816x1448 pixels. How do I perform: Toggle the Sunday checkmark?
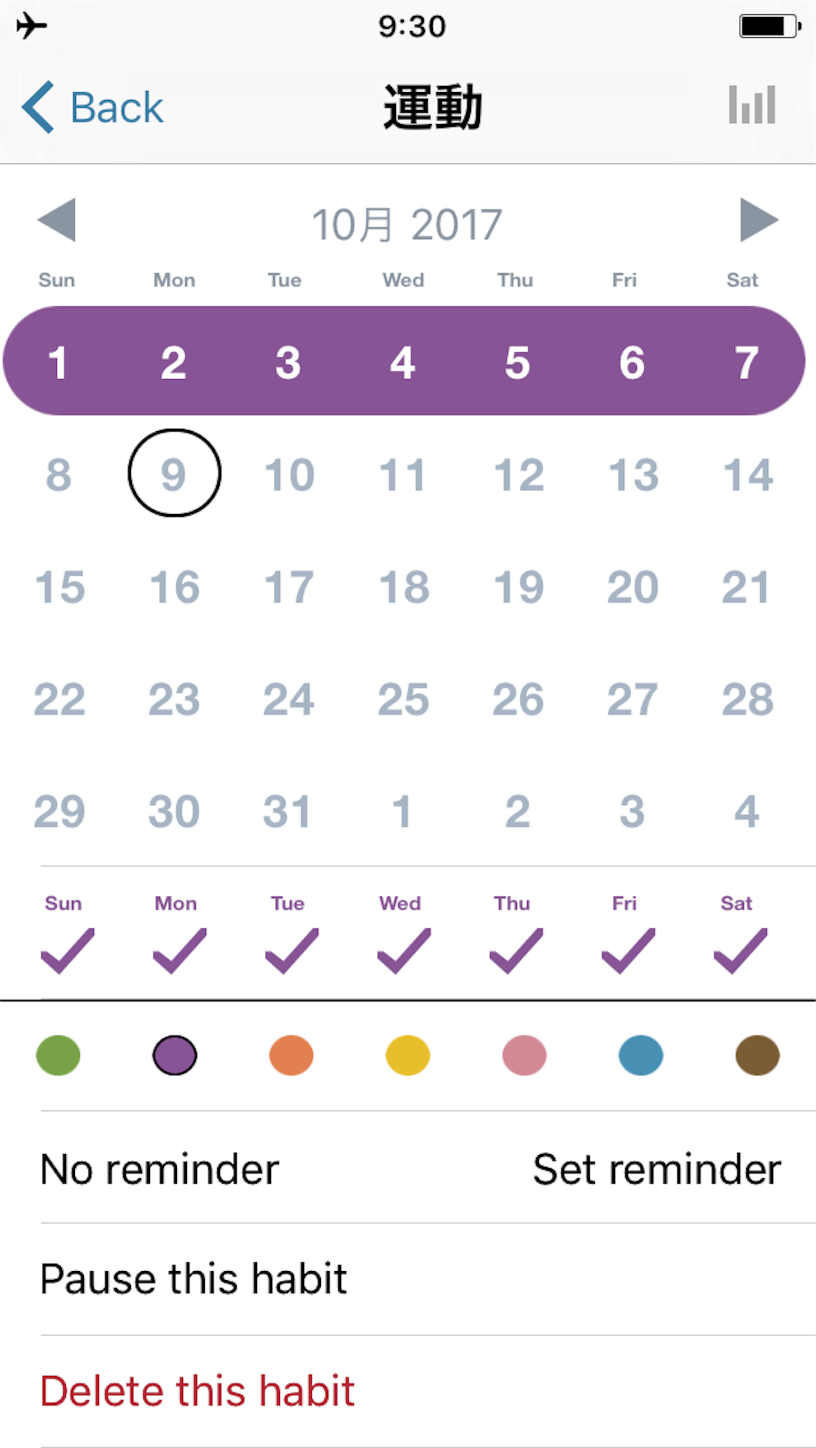tap(67, 951)
